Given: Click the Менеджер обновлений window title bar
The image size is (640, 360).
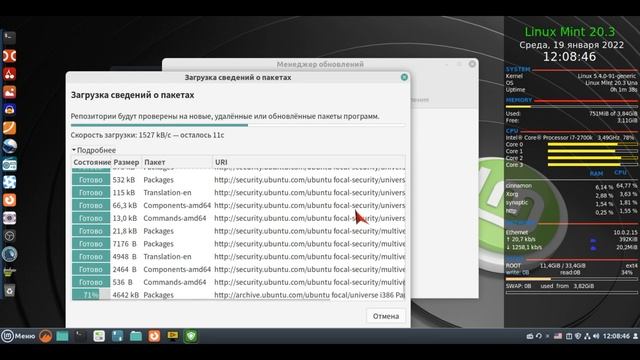Looking at the screenshot, I should click(x=320, y=64).
